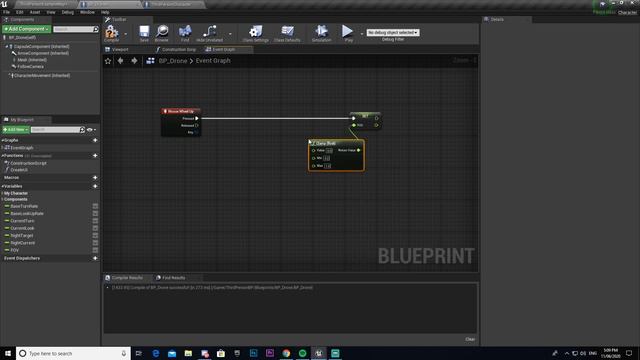640x360 pixels.
Task: Clear the compiler results with Clear
Action: pyautogui.click(x=470, y=339)
